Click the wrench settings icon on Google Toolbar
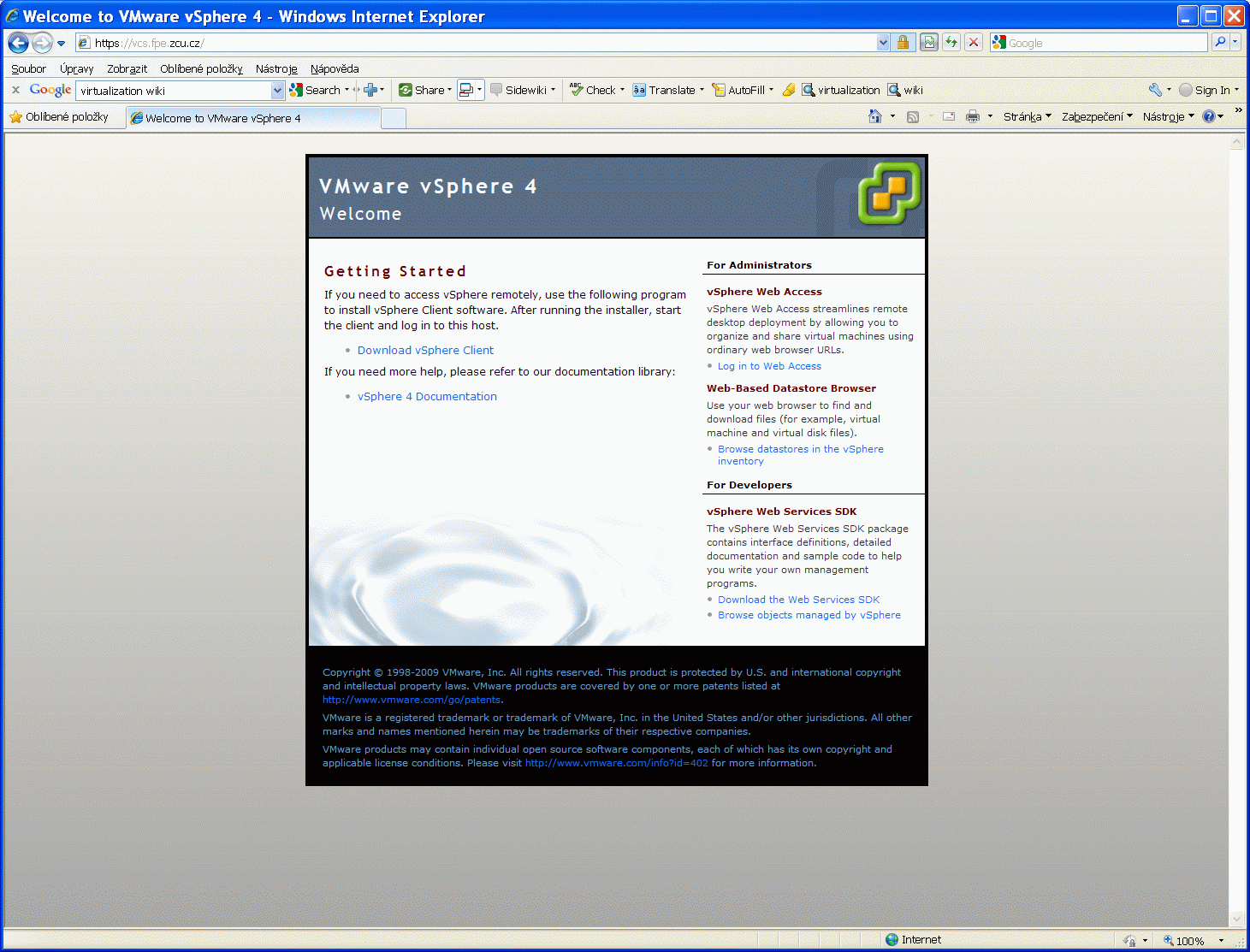 tap(1155, 90)
